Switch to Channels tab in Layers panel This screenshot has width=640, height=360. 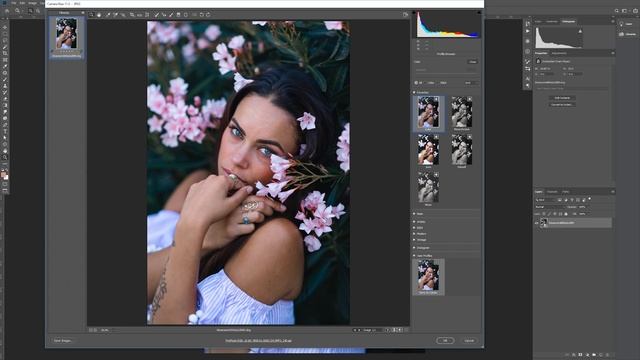pyautogui.click(x=552, y=192)
